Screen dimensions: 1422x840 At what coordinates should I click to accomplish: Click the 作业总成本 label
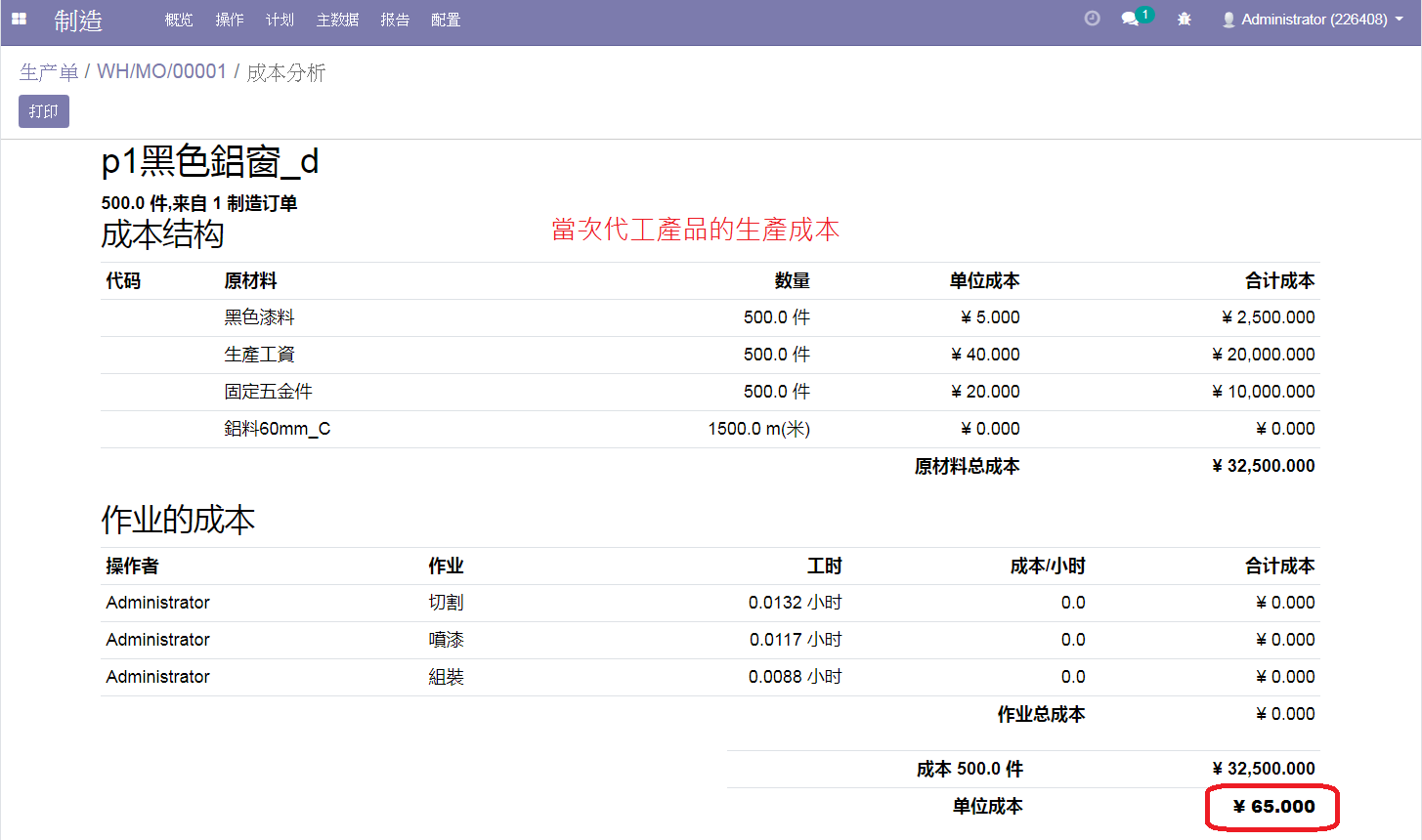[x=1041, y=714]
